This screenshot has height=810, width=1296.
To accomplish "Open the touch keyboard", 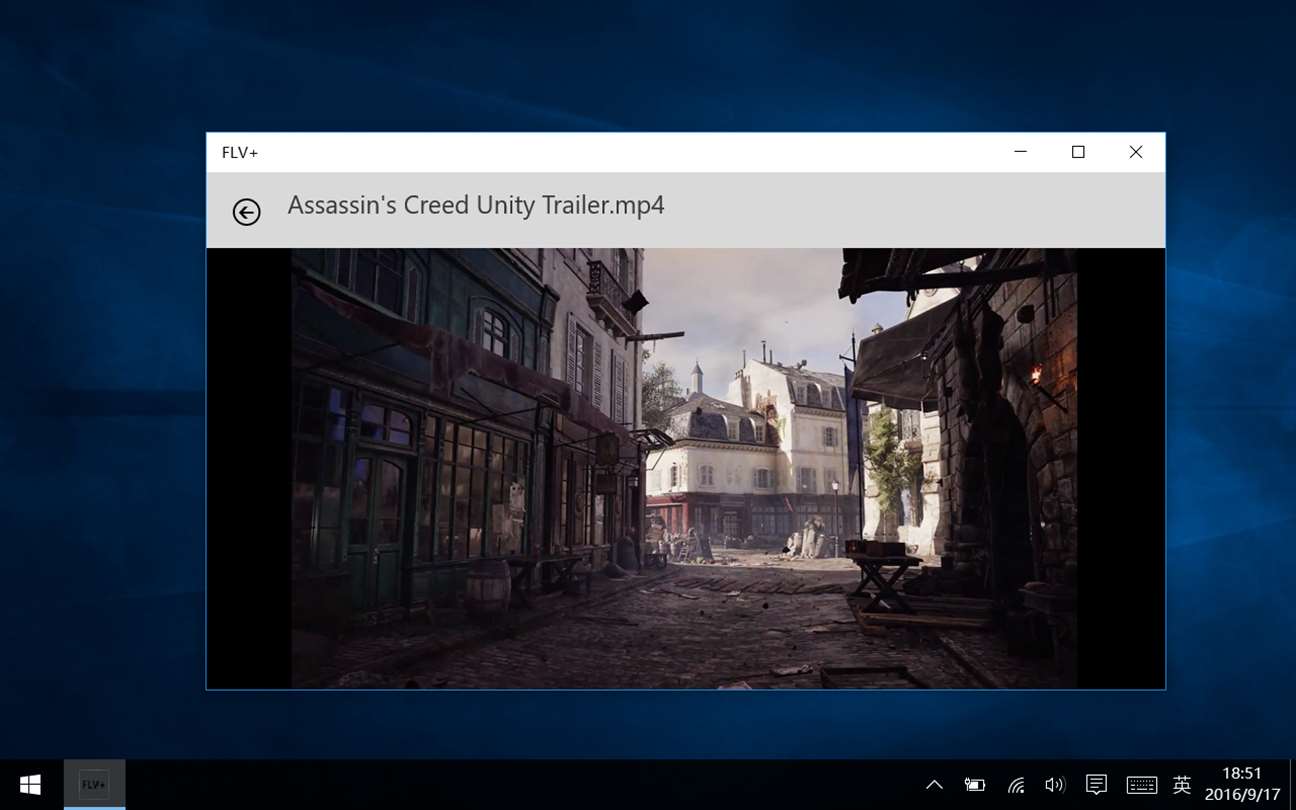I will 1141,785.
